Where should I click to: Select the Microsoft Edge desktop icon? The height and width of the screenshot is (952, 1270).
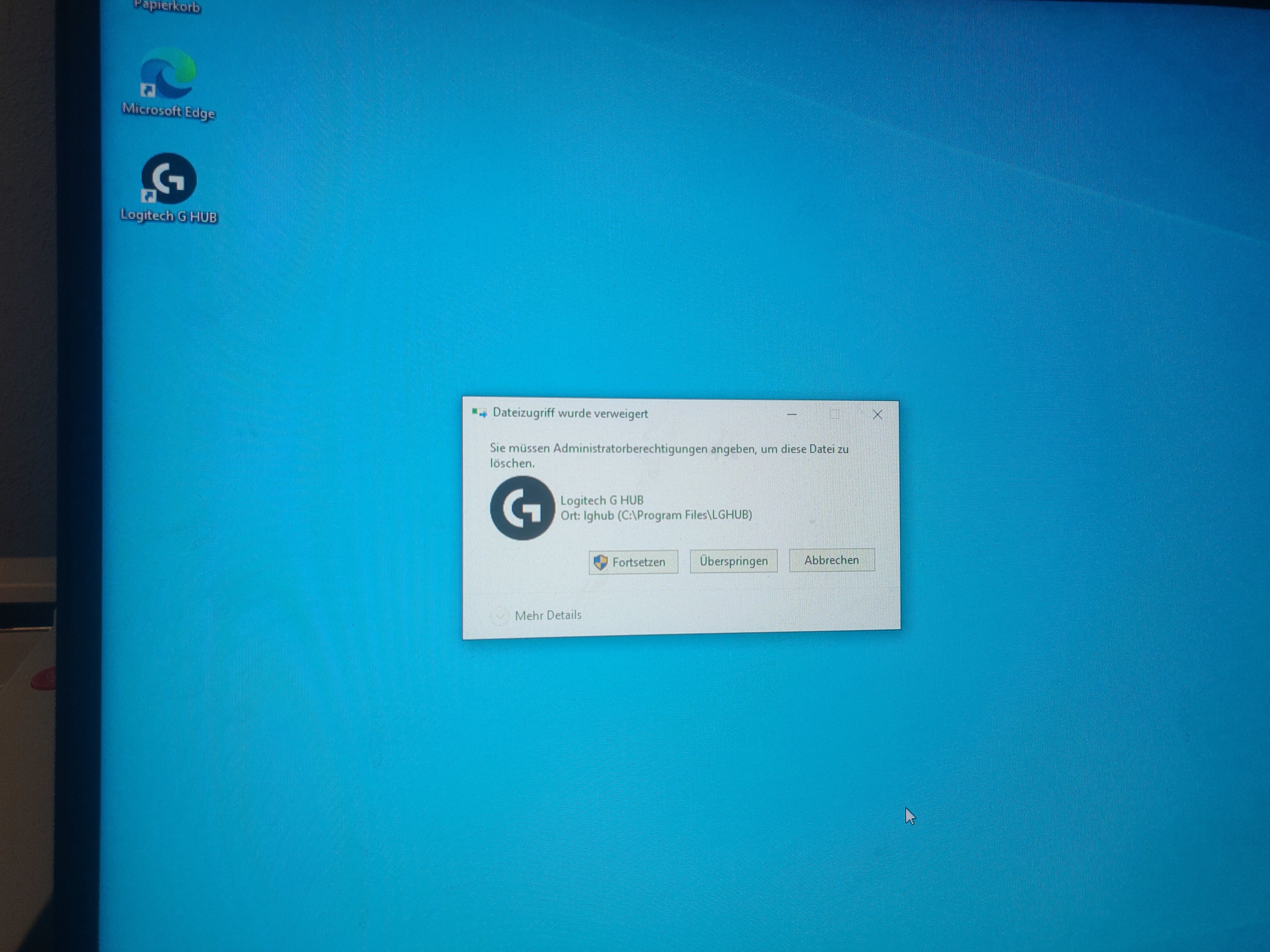click(x=168, y=75)
